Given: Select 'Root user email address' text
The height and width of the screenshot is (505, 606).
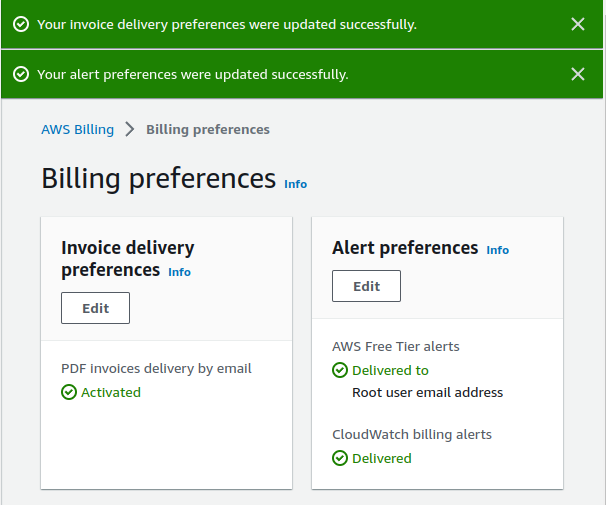Looking at the screenshot, I should click(427, 392).
